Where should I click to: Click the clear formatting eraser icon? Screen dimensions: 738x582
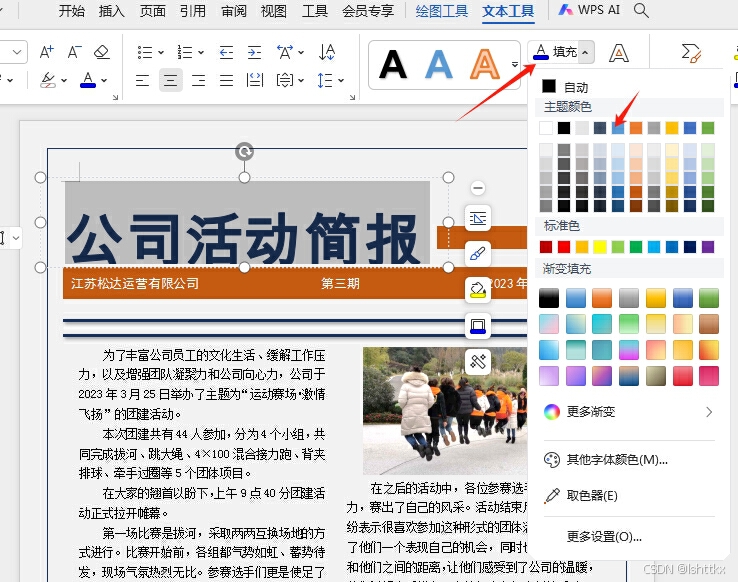(x=102, y=52)
